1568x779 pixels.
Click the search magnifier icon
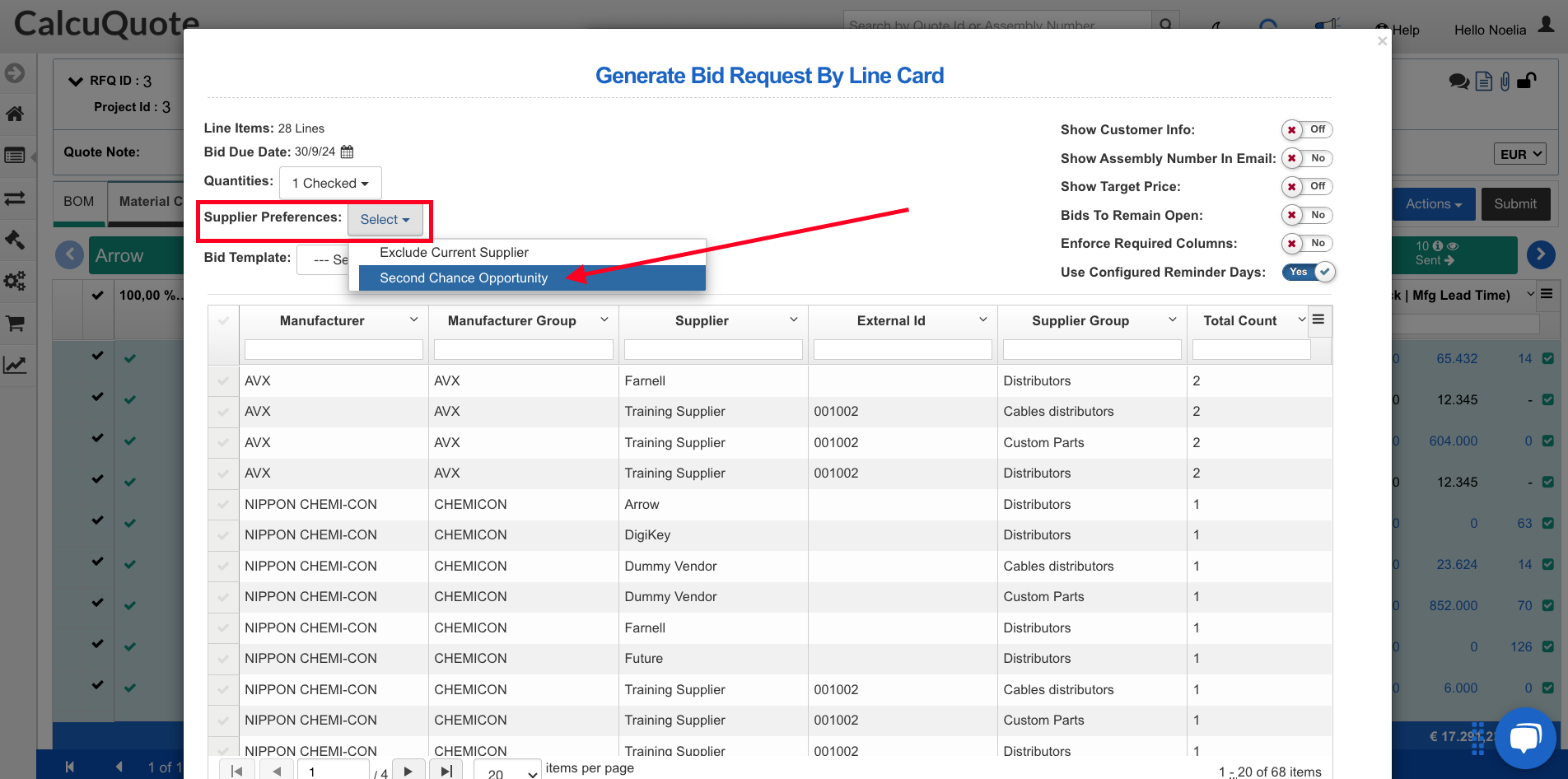point(1165,24)
